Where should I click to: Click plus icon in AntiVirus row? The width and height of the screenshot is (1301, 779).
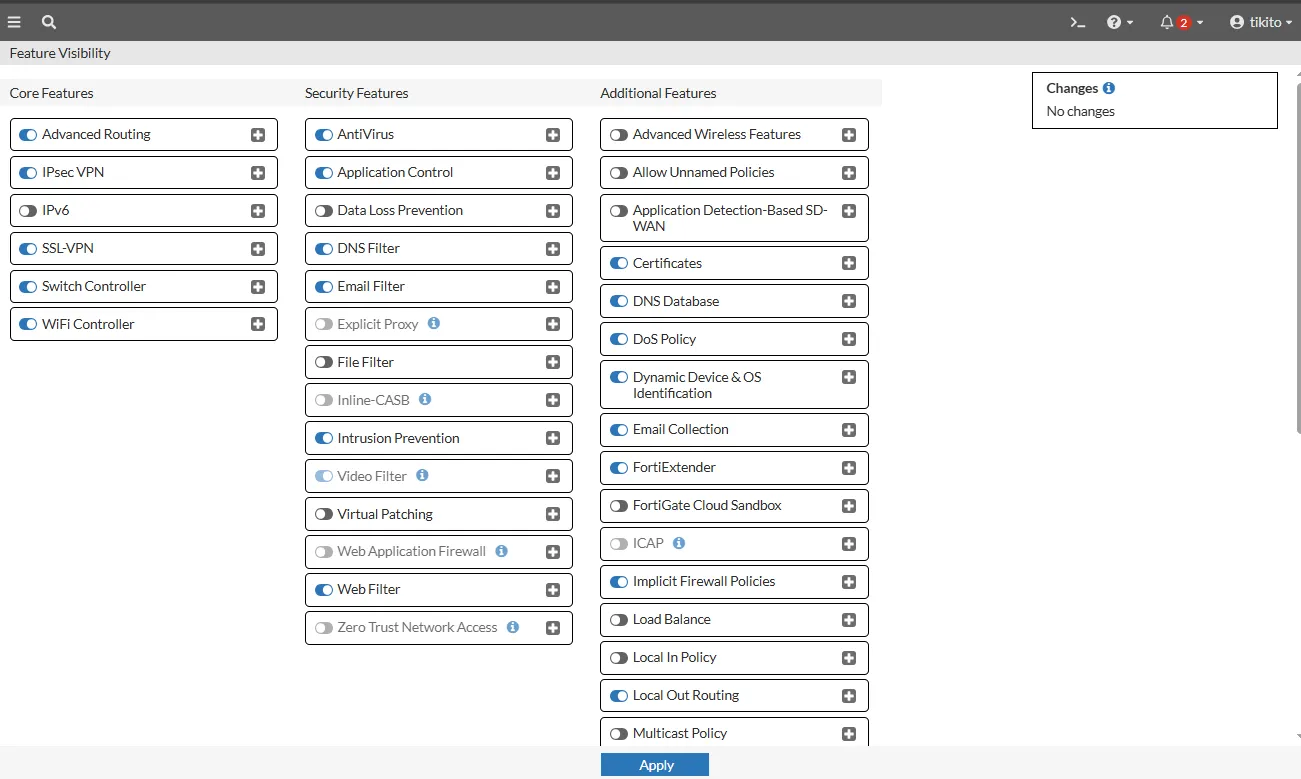[x=553, y=135]
